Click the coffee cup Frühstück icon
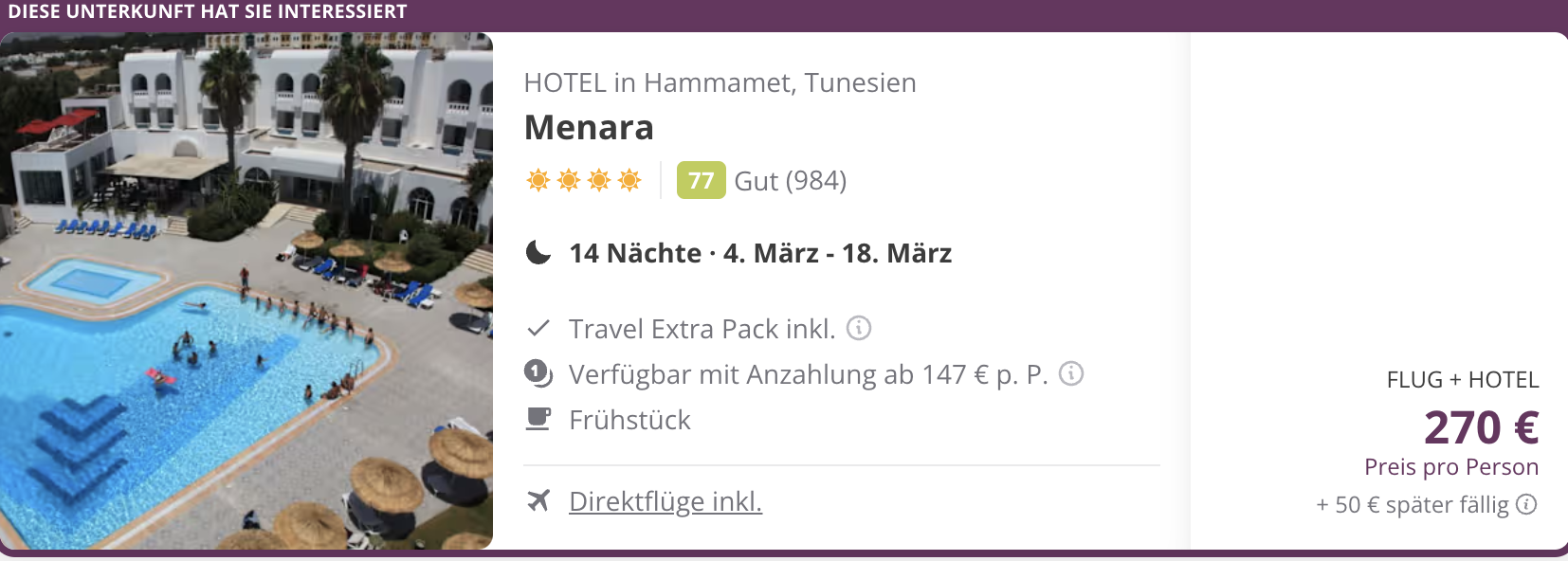Screen dimensions: 1568x561 [538, 419]
